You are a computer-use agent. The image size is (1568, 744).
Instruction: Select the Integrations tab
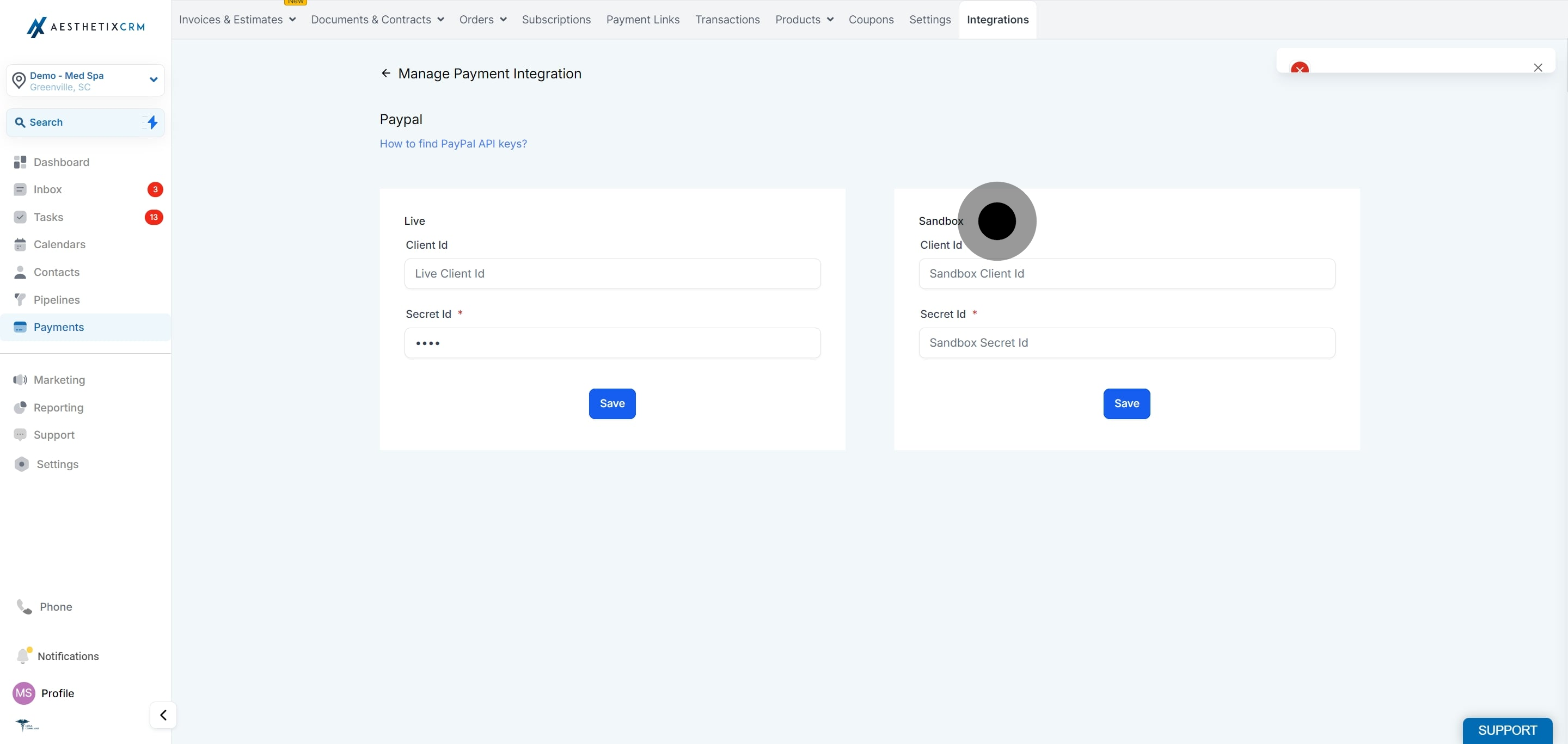(x=997, y=20)
